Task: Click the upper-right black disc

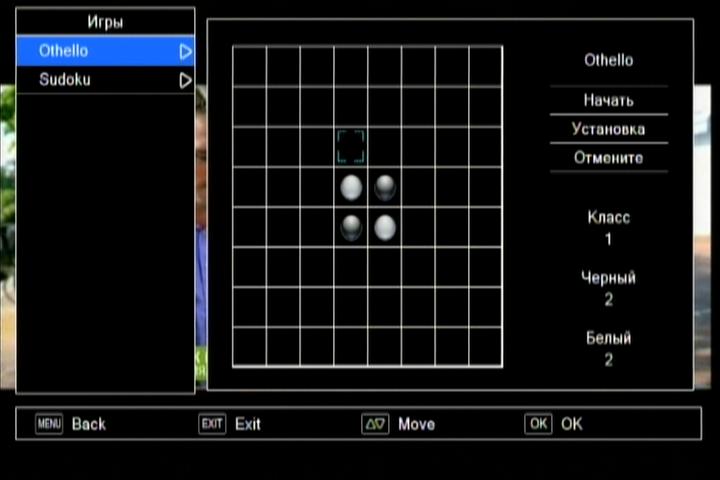Action: tap(385, 187)
